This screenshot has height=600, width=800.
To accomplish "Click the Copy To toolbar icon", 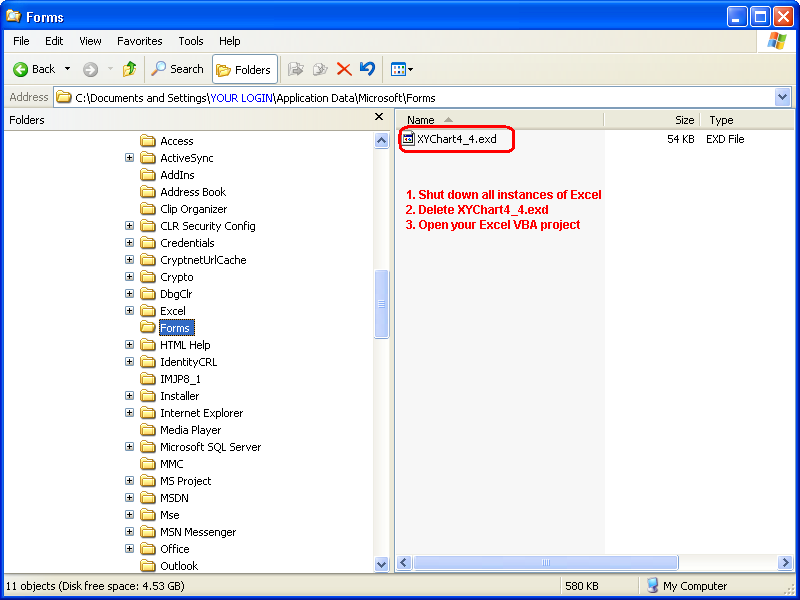I will [320, 69].
